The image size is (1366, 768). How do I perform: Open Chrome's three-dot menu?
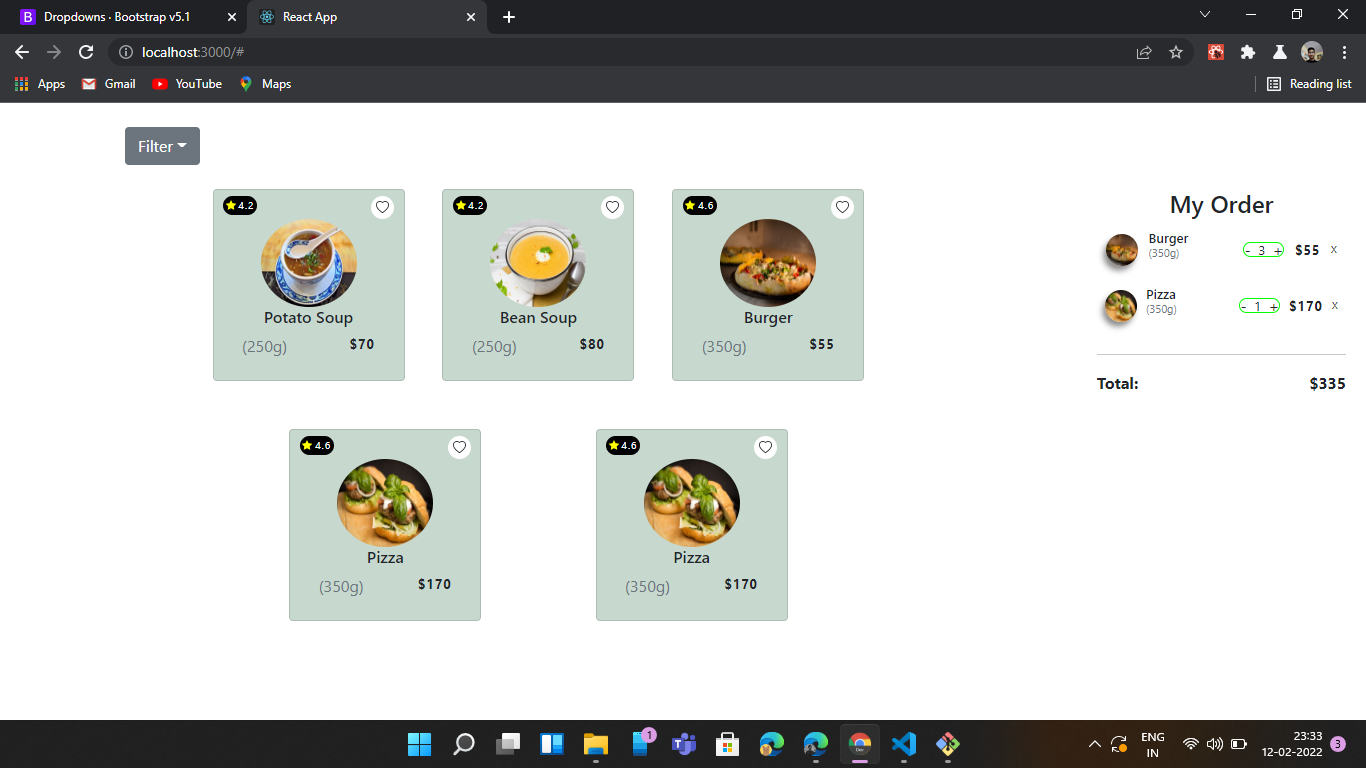[x=1344, y=51]
